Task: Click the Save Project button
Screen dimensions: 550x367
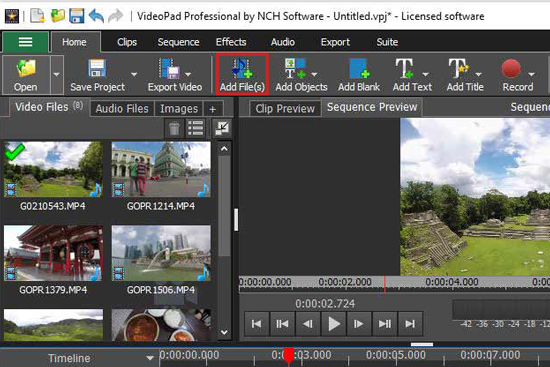Action: 97,75
